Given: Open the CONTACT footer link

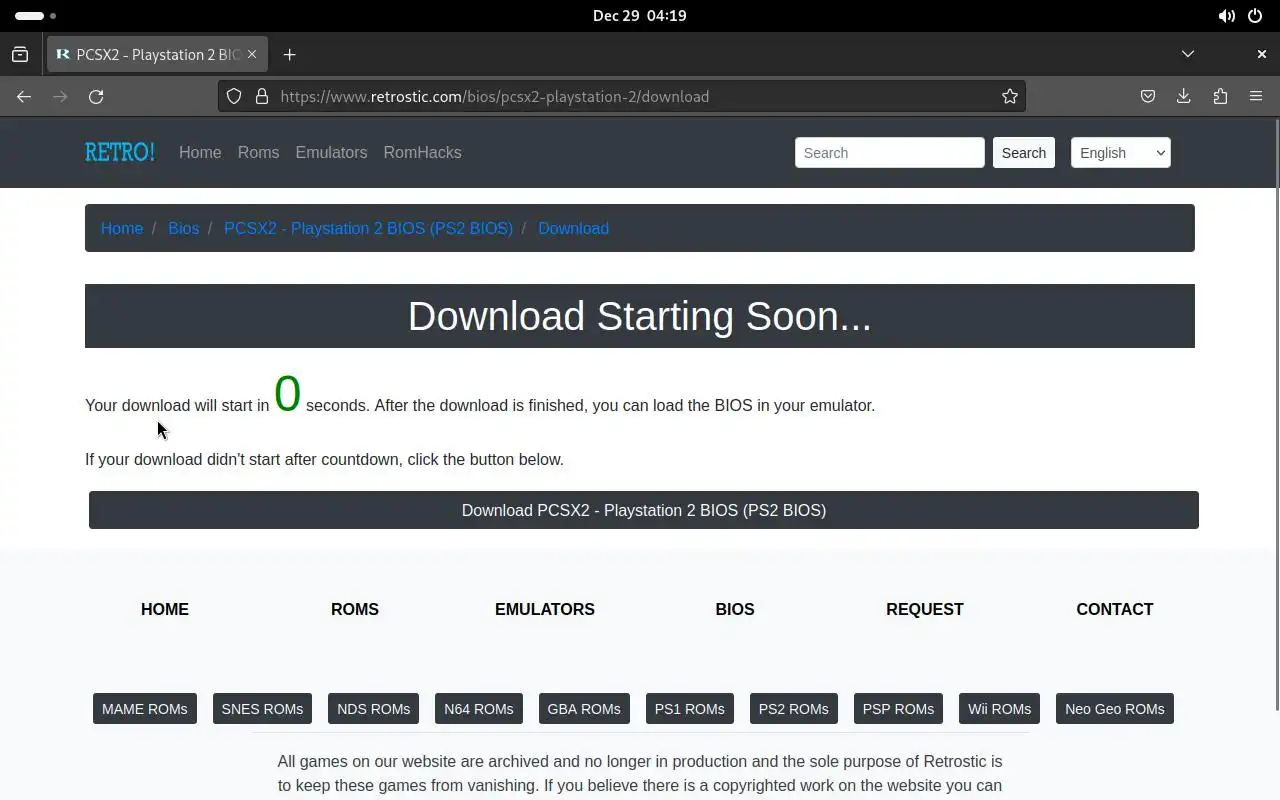Looking at the screenshot, I should [x=1115, y=609].
